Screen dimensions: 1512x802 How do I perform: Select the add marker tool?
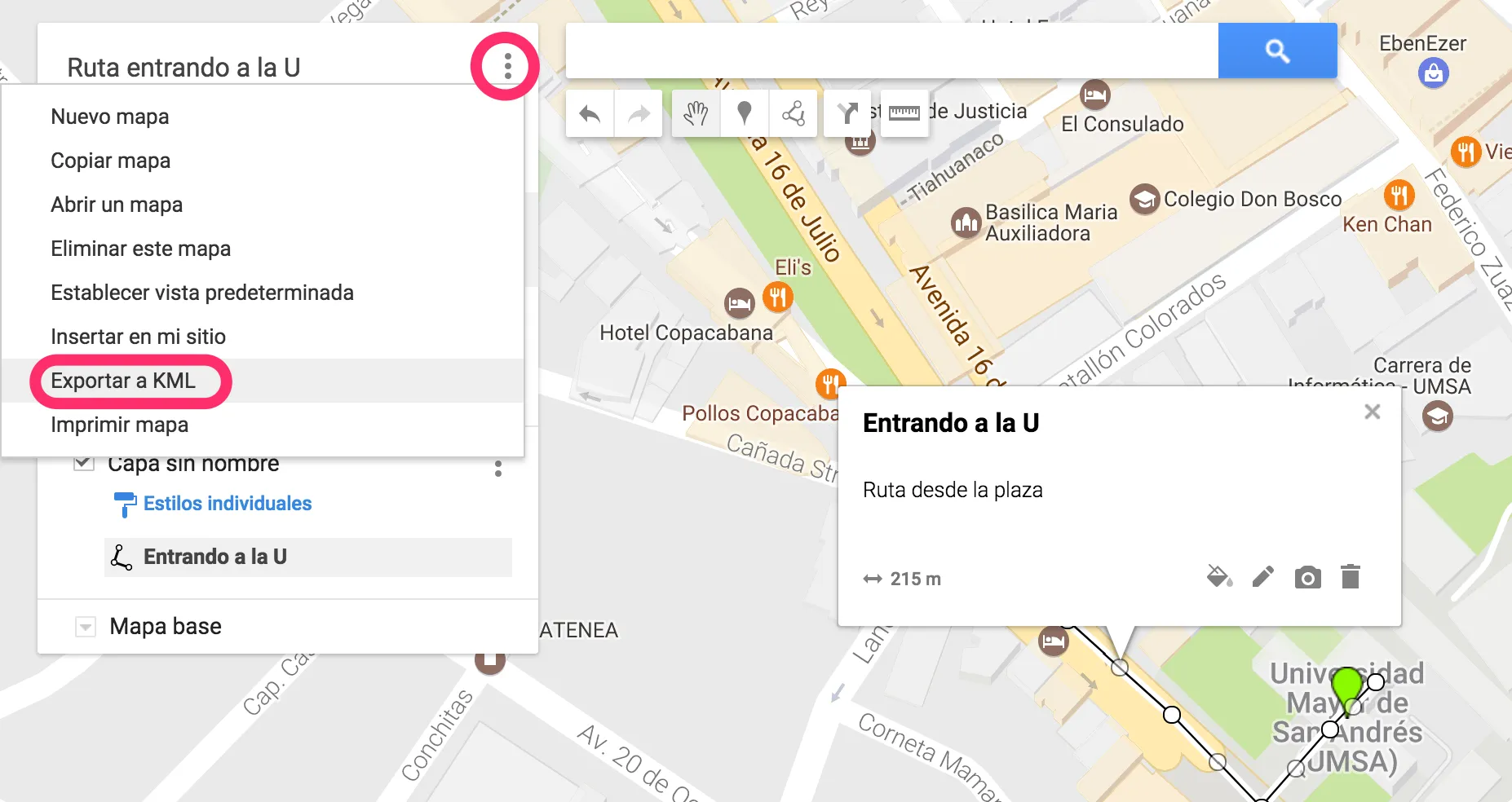(x=744, y=113)
